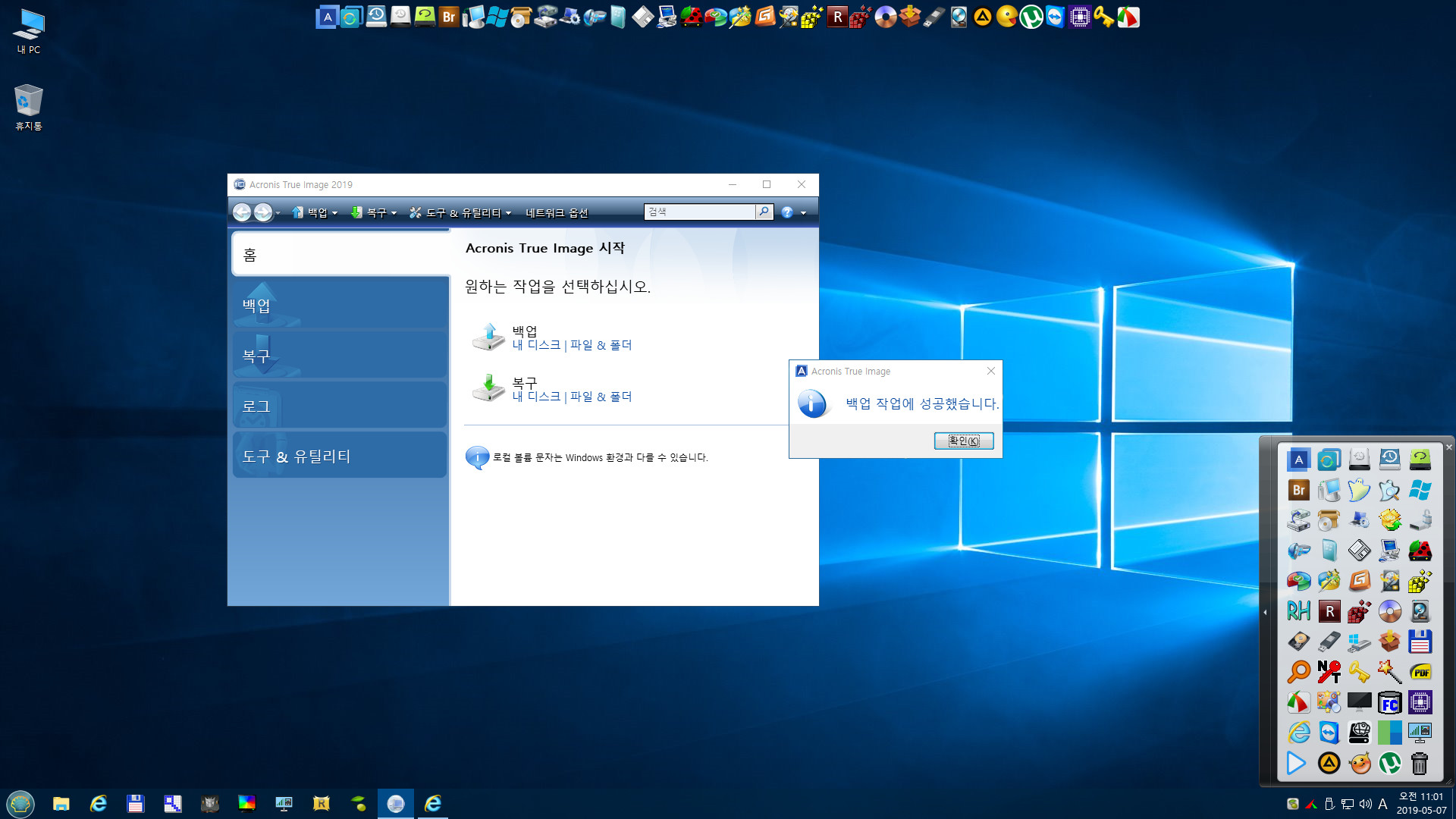Click 파일 & 폴더 link under 복구

click(601, 397)
